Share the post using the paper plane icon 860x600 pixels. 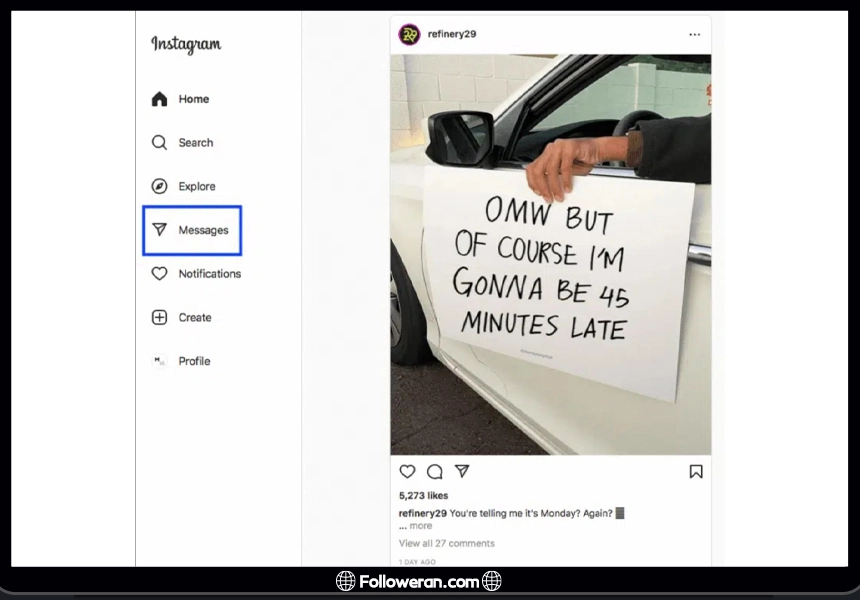pos(462,471)
